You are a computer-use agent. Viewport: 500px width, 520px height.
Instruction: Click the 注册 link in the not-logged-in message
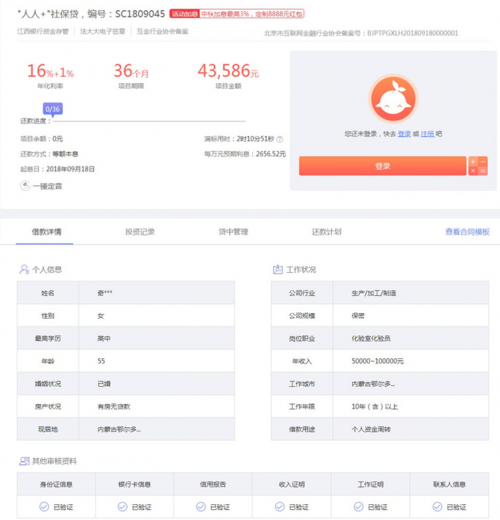pos(428,134)
